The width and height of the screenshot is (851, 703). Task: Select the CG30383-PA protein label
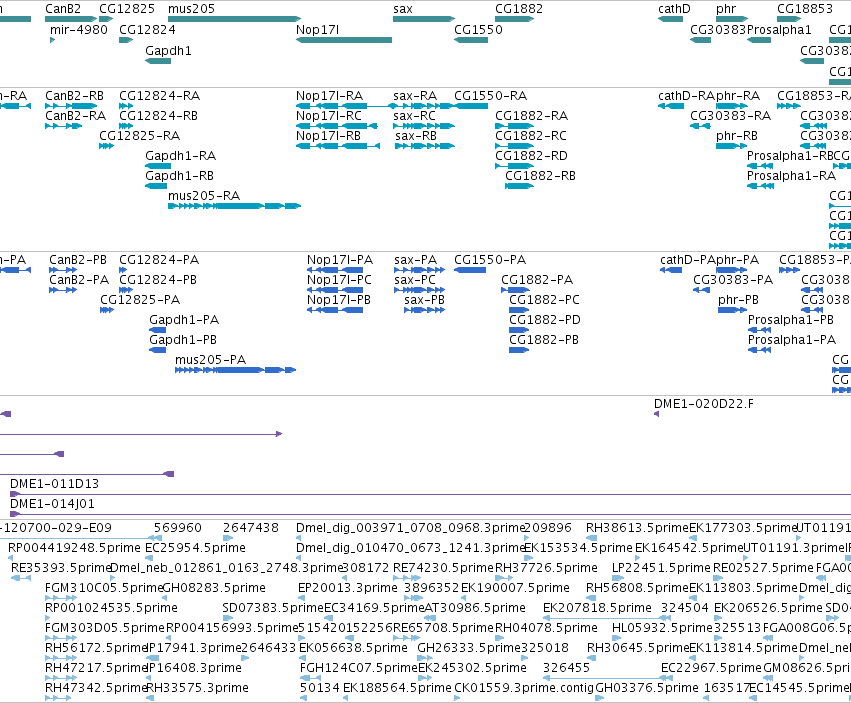[733, 280]
